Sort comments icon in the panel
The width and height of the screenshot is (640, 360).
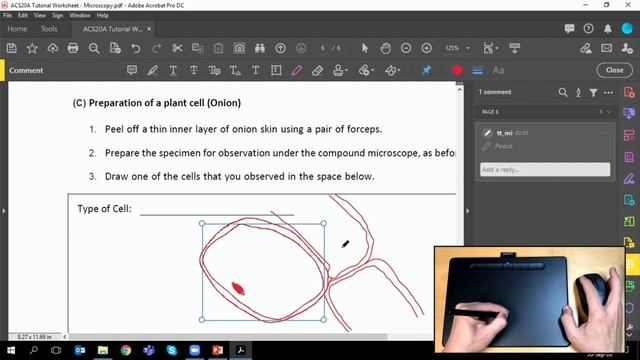tap(578, 93)
